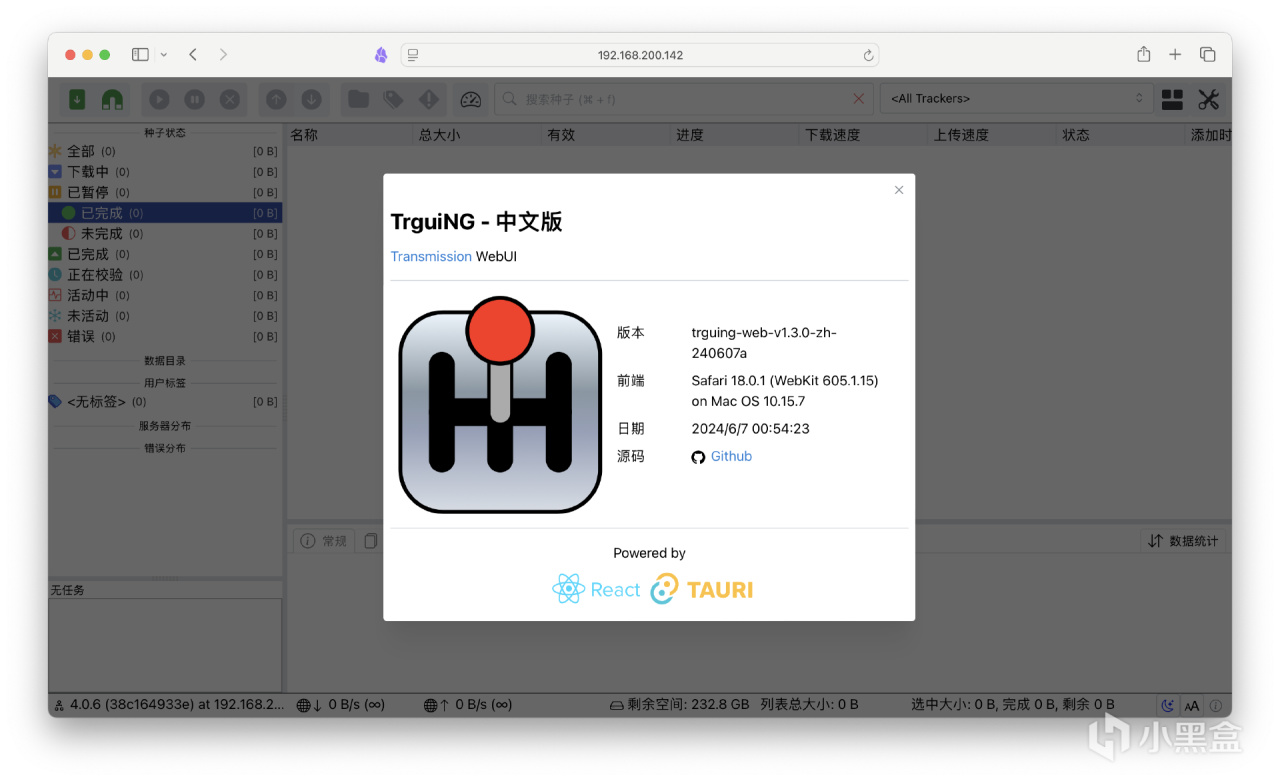Start torrents with the play toolbar icon

[159, 99]
